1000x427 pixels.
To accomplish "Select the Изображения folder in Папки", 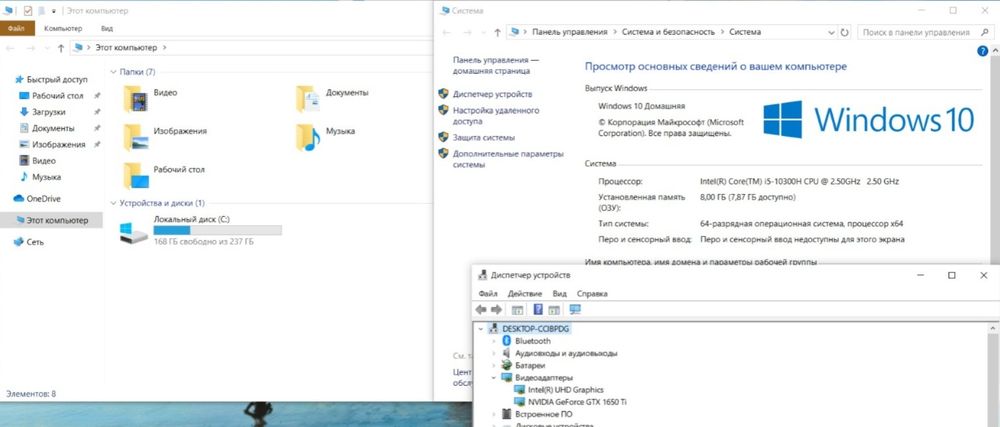I will pos(165,136).
